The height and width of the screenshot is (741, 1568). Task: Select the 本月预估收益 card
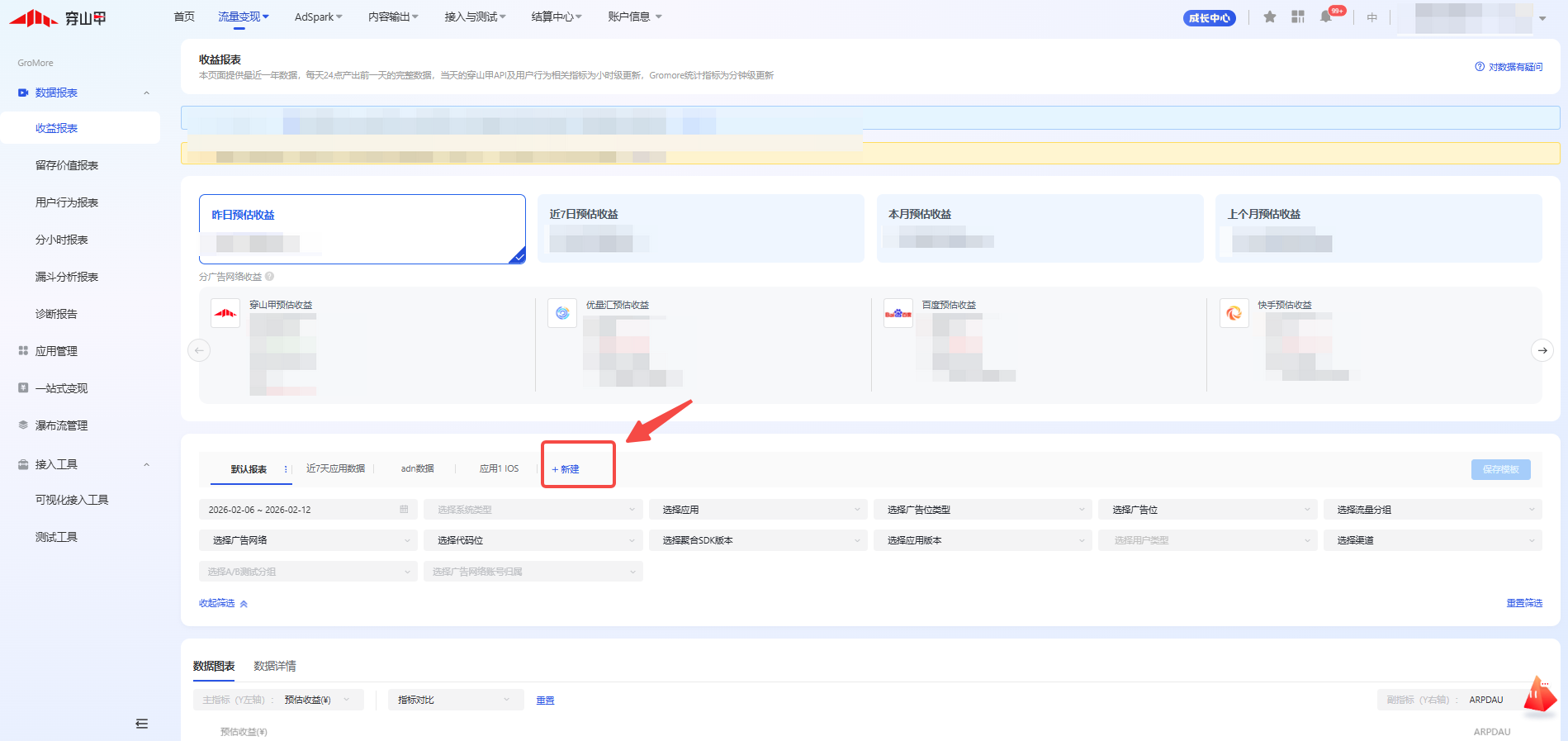[x=1040, y=229]
